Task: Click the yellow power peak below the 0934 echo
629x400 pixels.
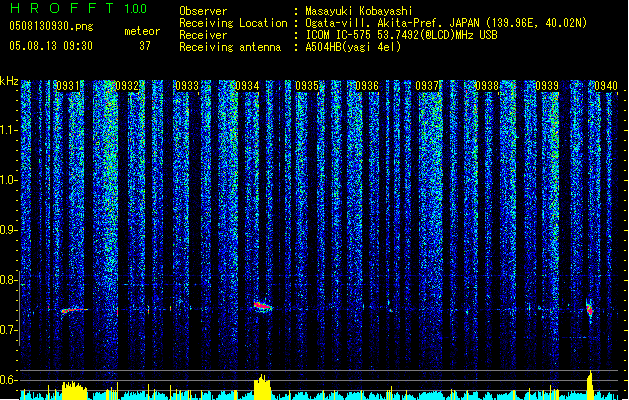Action: 262,387
